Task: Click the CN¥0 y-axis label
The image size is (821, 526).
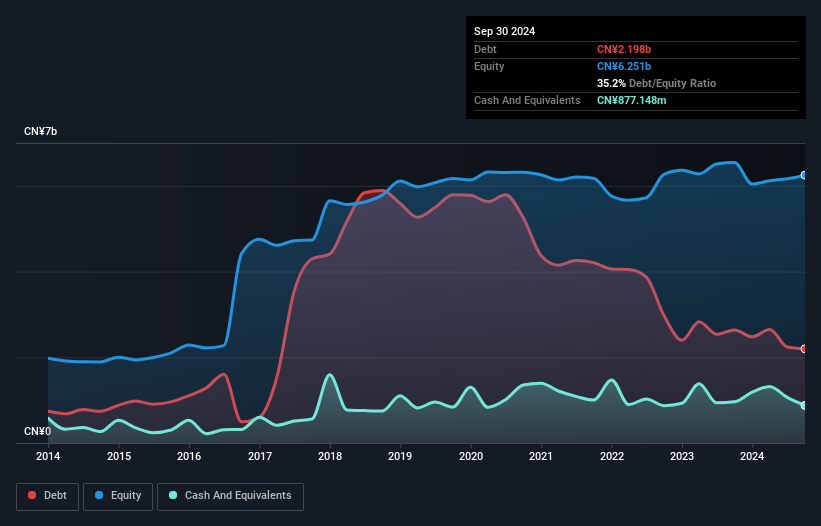Action: tap(38, 431)
